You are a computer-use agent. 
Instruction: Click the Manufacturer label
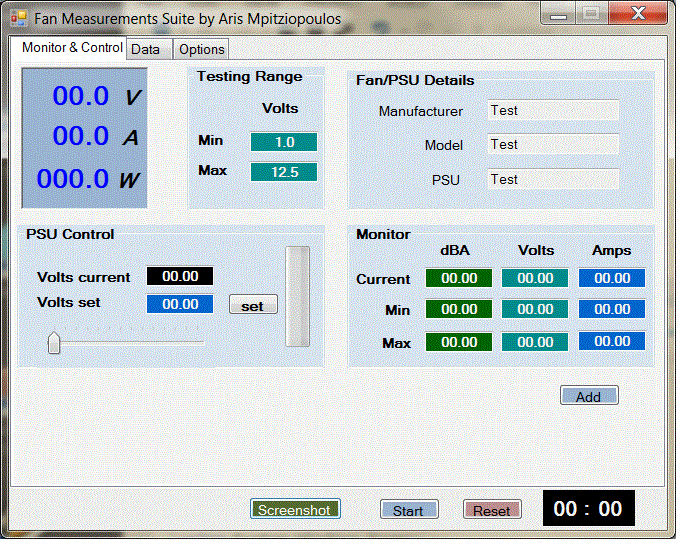[x=421, y=111]
